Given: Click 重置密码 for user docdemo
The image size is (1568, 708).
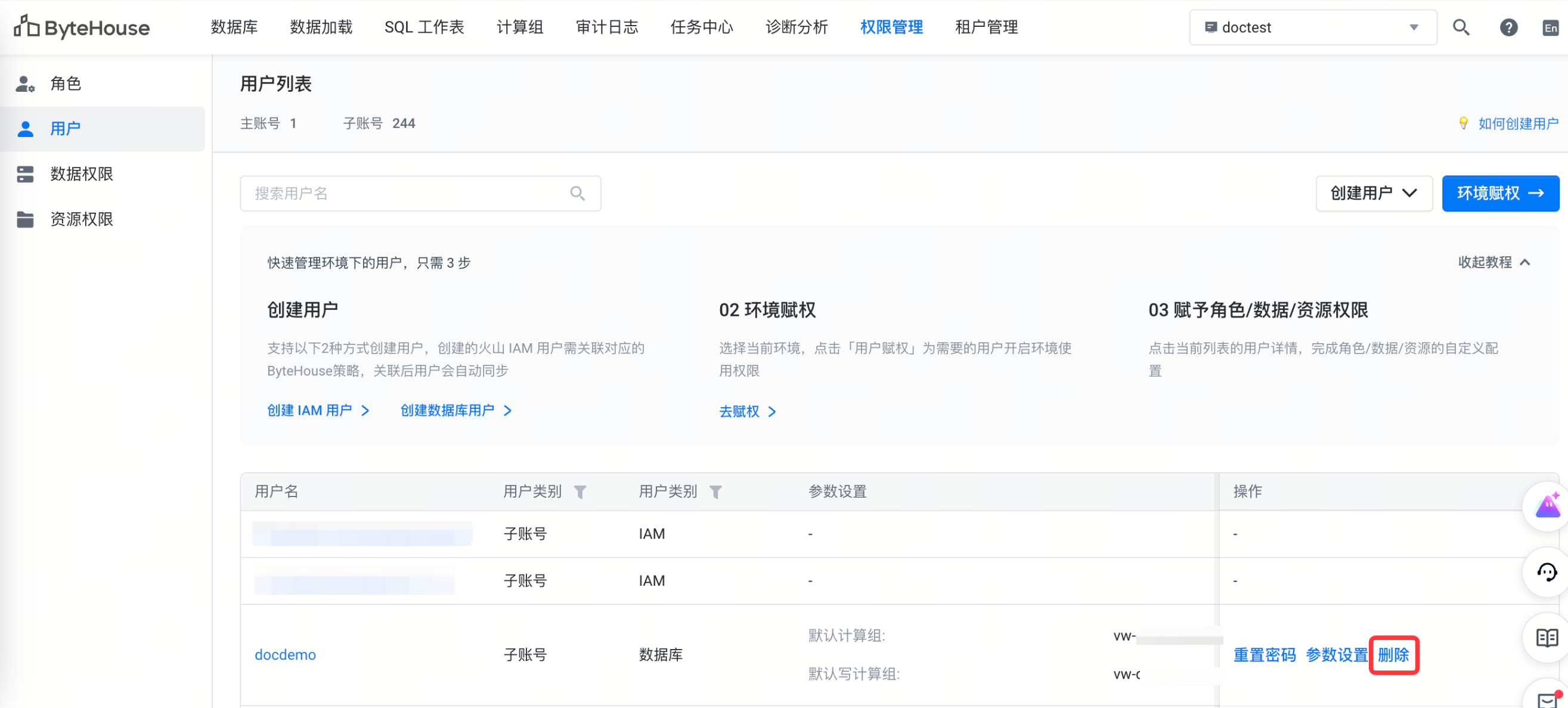Looking at the screenshot, I should 1265,654.
